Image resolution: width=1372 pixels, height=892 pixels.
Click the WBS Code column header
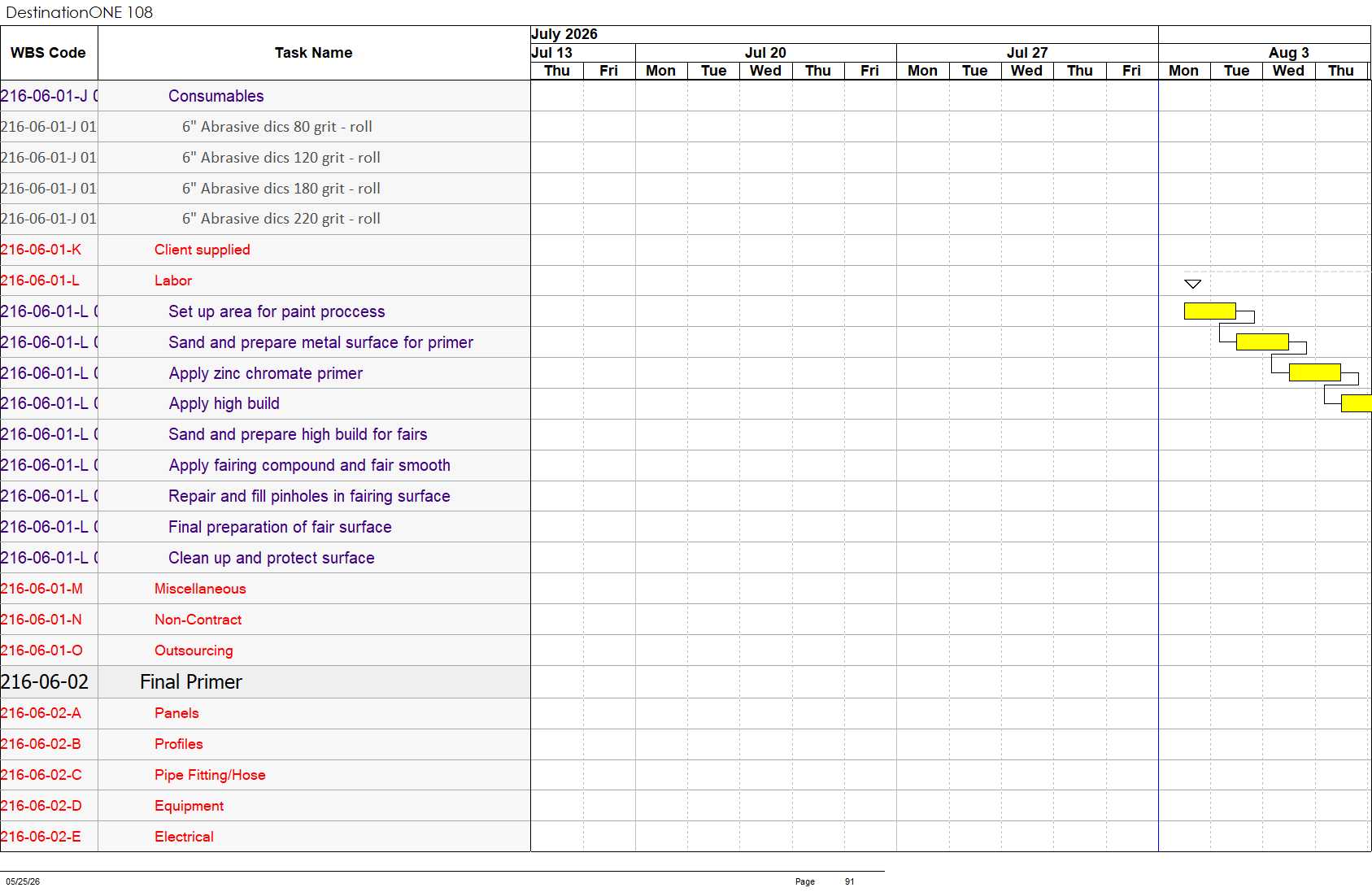click(49, 53)
